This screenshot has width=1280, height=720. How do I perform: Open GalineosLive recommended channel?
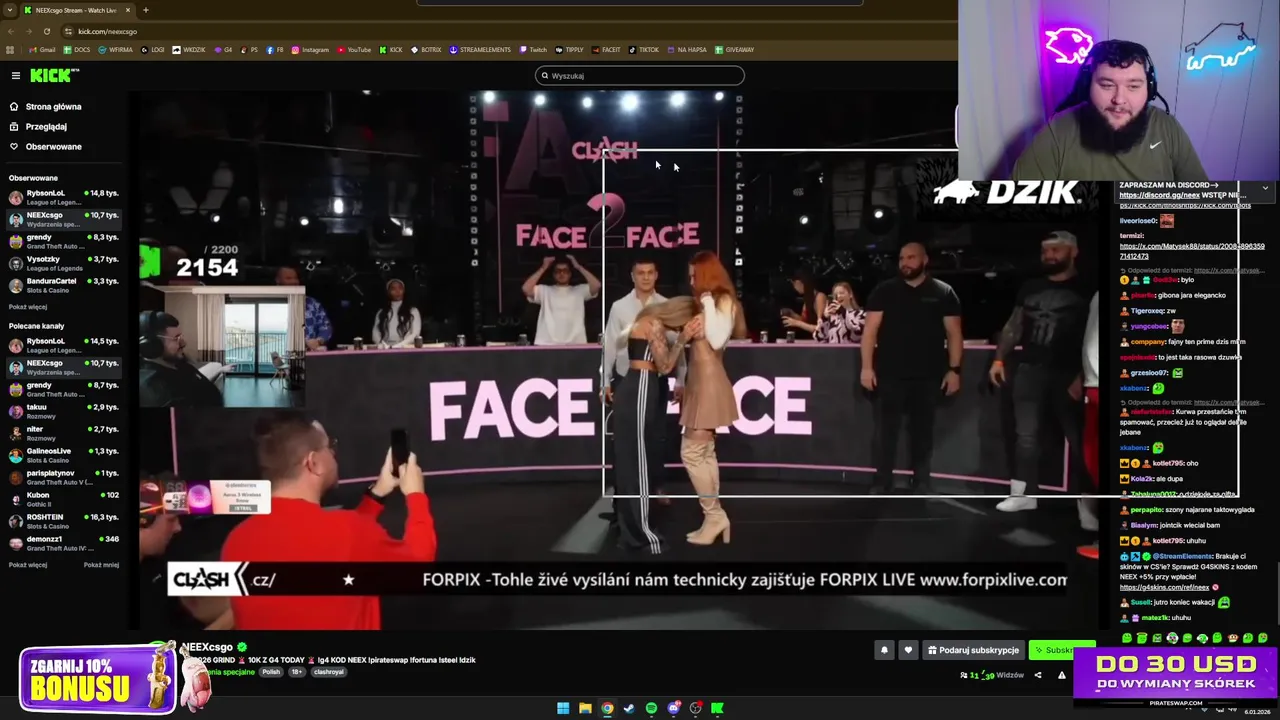pyautogui.click(x=62, y=454)
